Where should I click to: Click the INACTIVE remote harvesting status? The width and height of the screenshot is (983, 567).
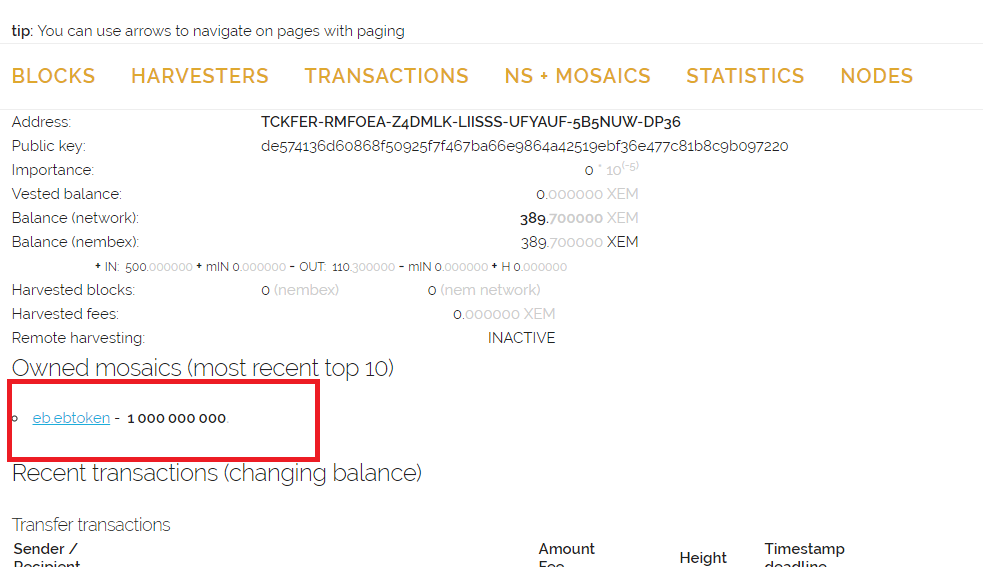521,338
